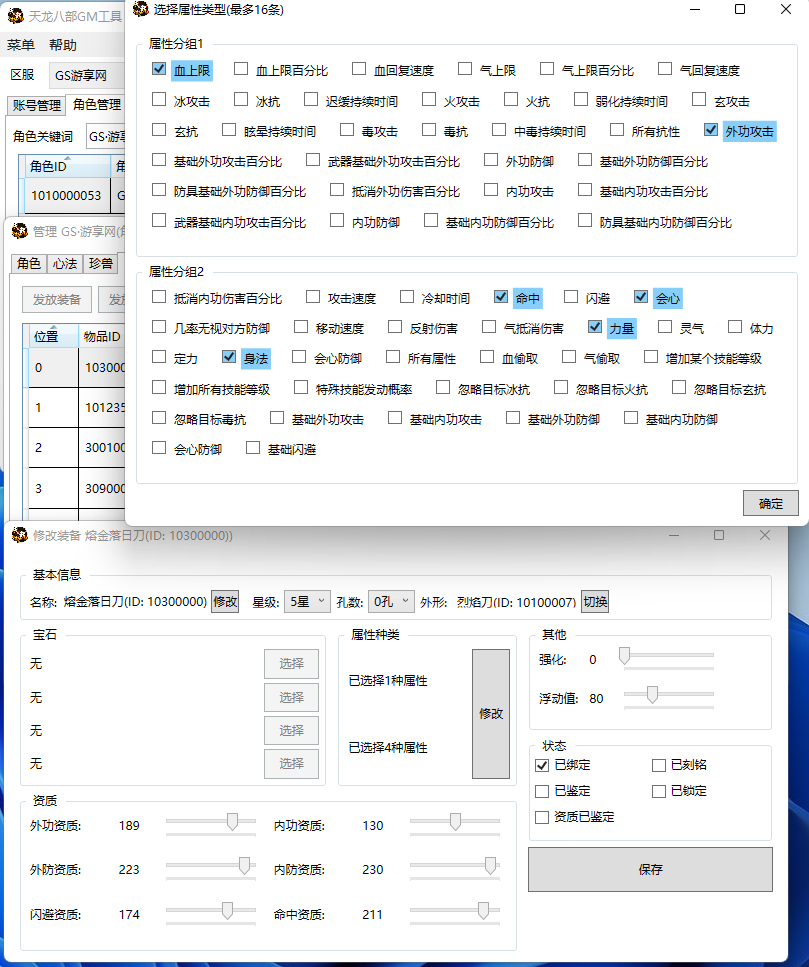Image resolution: width=809 pixels, height=967 pixels.
Task: Switch to the 账号管理 tab
Action: [x=37, y=105]
